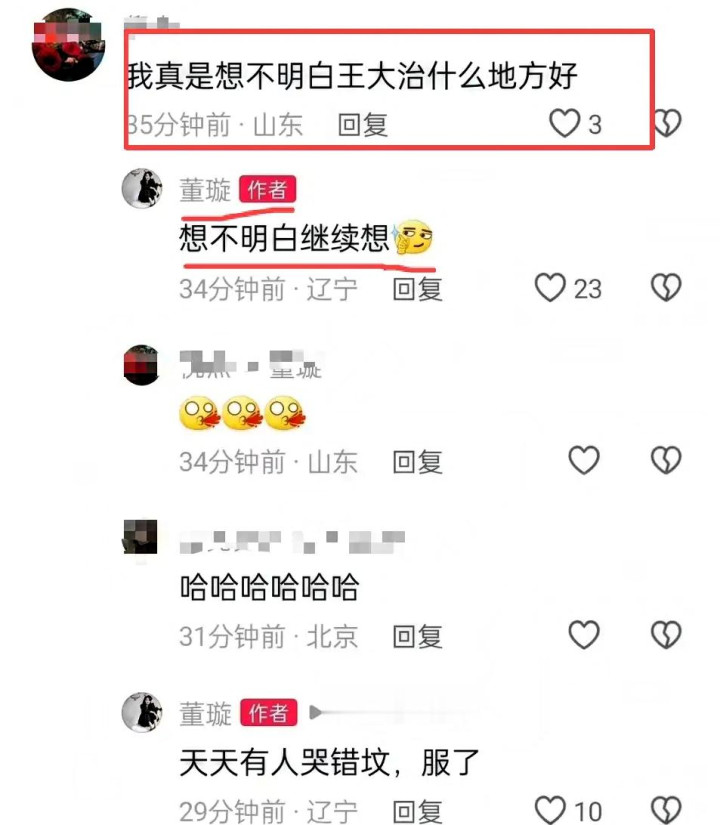Reply to 董璇's 34分钟前 辽宁 comment
Viewport: 720px width, 825px height.
click(x=418, y=289)
